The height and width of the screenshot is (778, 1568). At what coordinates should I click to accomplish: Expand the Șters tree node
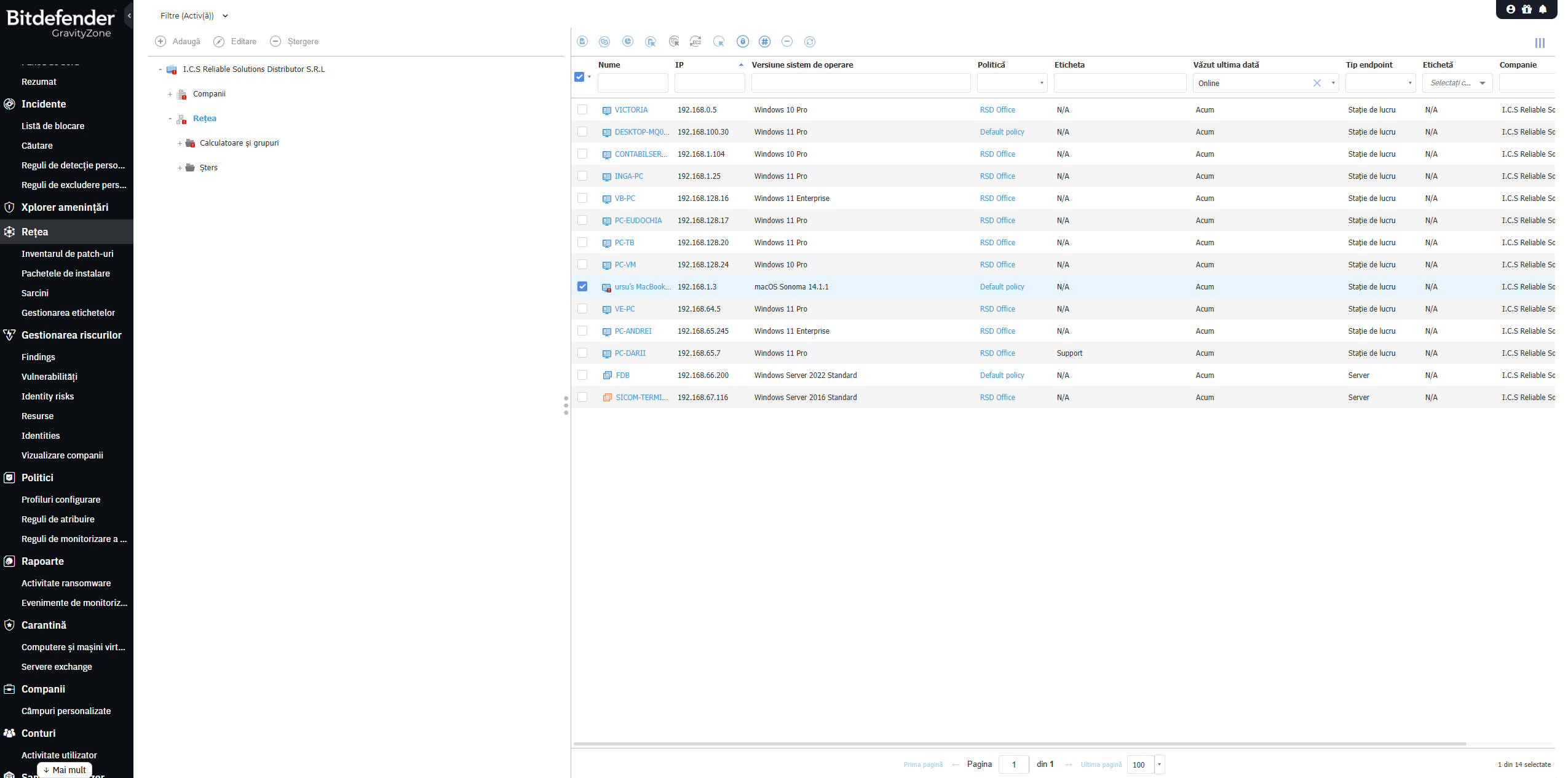[180, 168]
